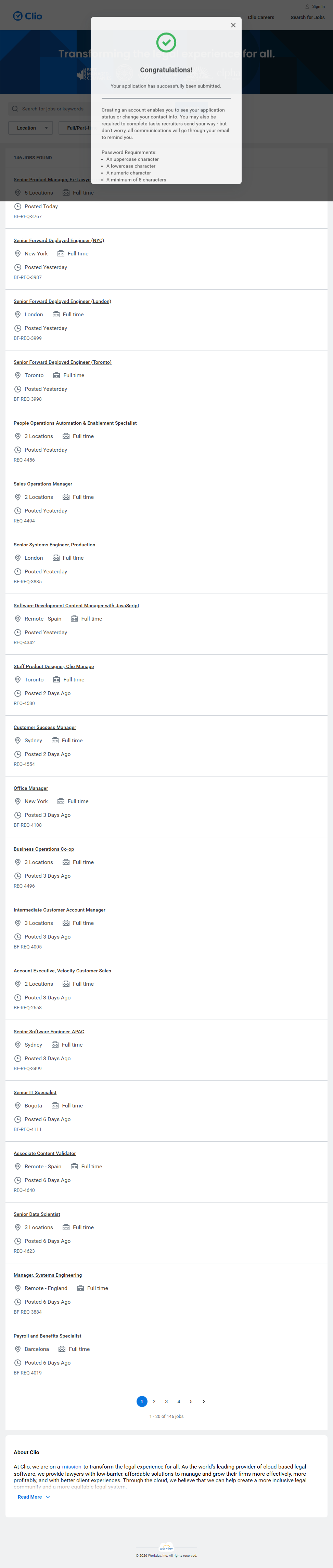
Task: Click the Sign In person icon
Action: (307, 7)
